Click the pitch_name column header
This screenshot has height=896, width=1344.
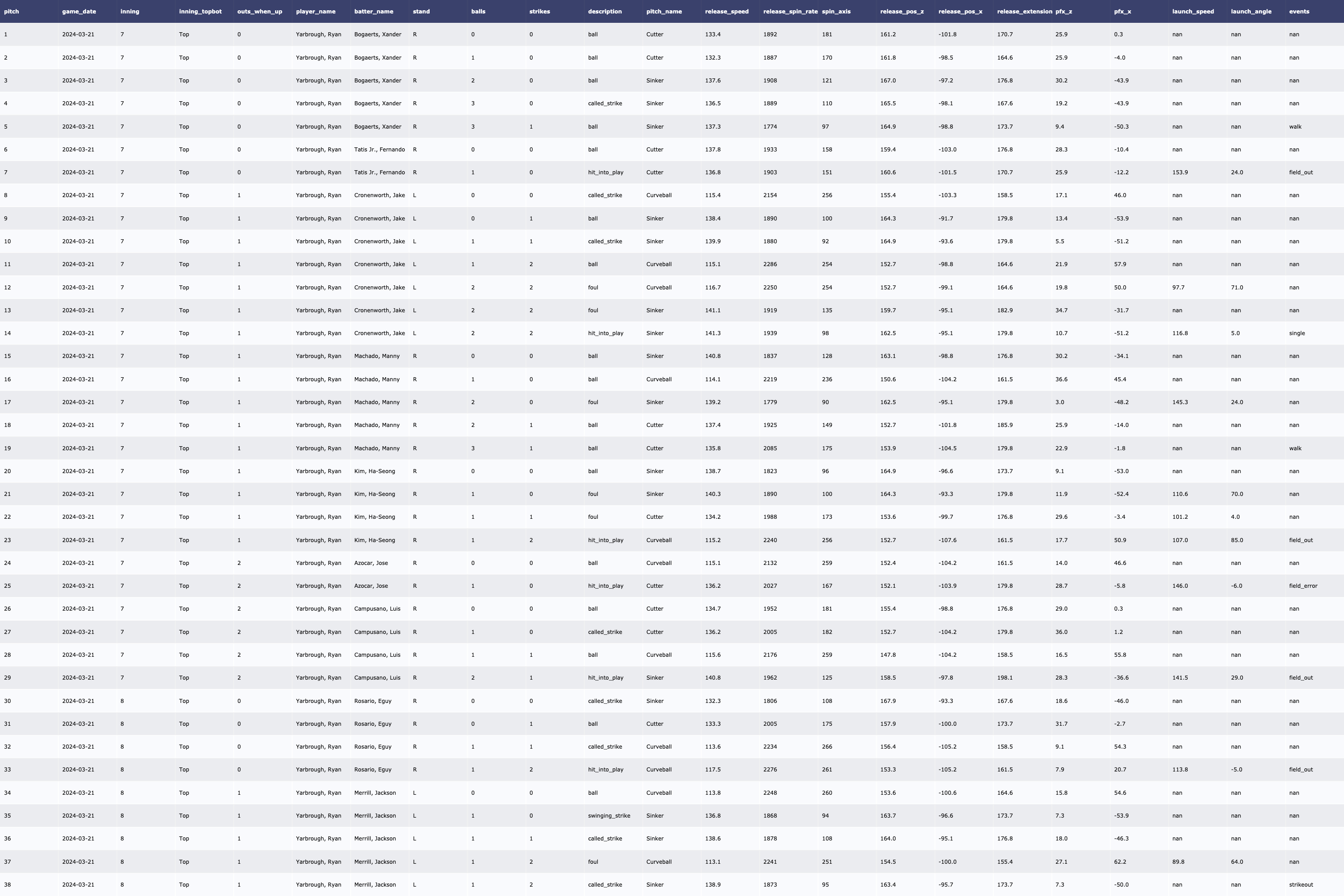coord(663,12)
